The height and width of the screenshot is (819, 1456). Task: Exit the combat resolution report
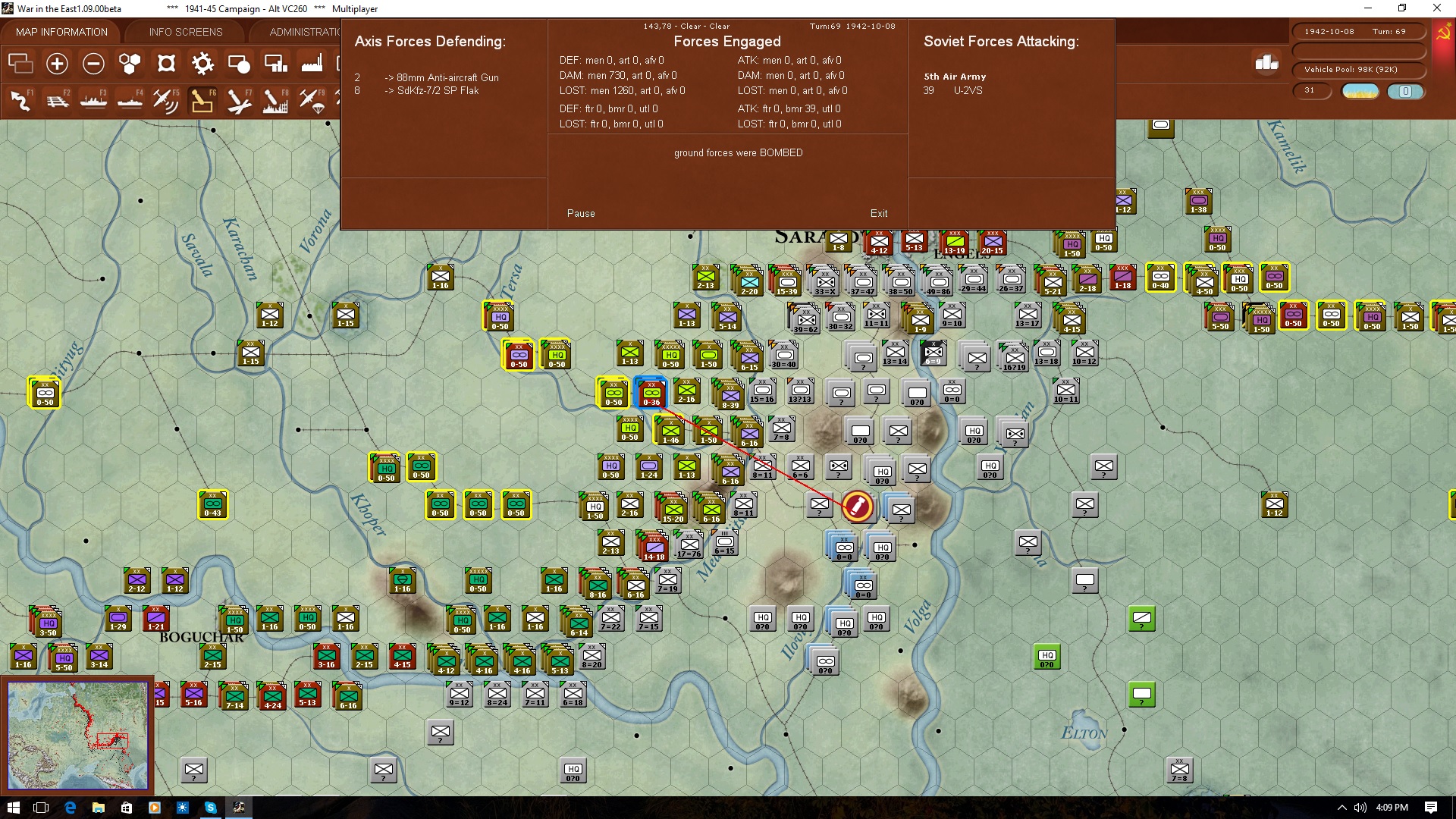point(879,214)
